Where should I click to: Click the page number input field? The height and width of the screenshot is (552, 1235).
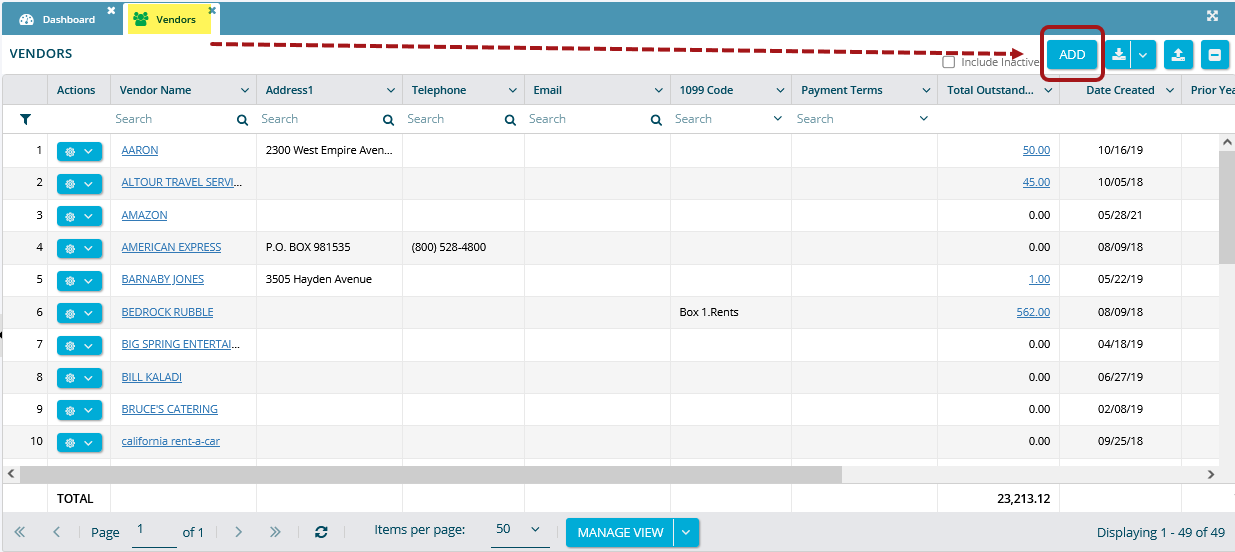click(x=154, y=531)
